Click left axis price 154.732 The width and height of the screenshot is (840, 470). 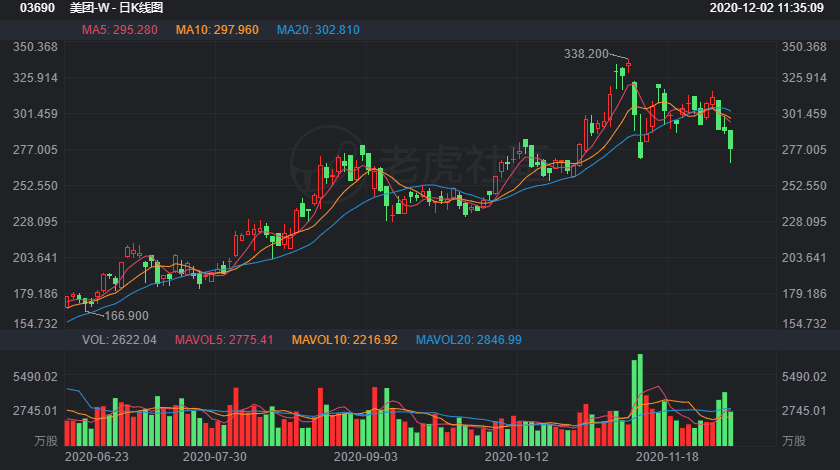tap(35, 324)
